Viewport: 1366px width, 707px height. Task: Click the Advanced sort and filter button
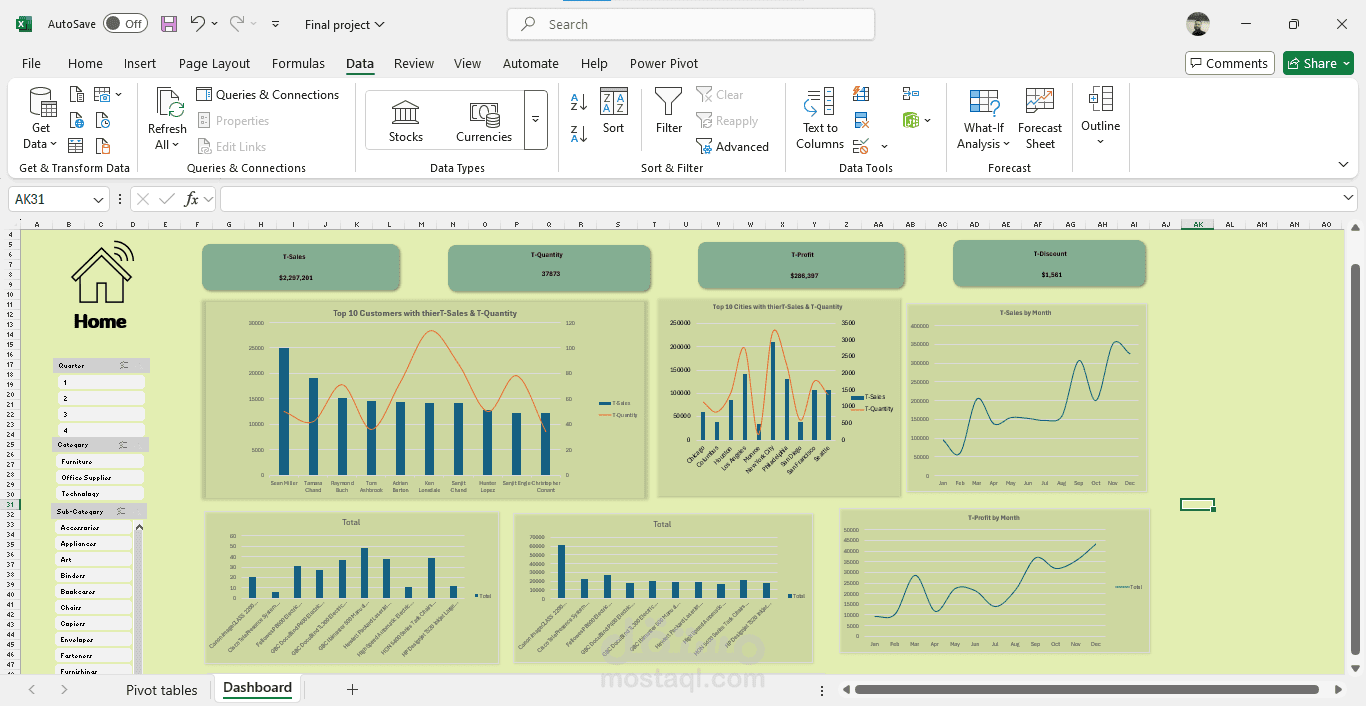[735, 146]
